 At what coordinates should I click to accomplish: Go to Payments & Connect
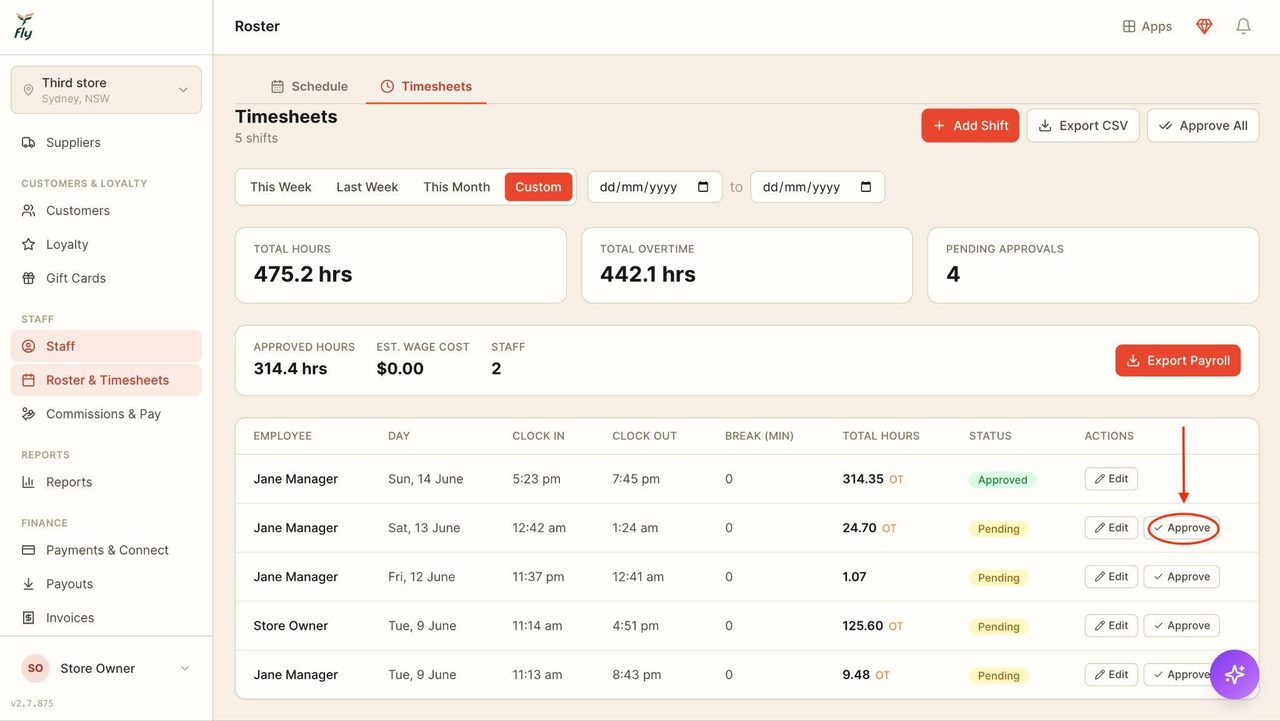pyautogui.click(x=106, y=550)
